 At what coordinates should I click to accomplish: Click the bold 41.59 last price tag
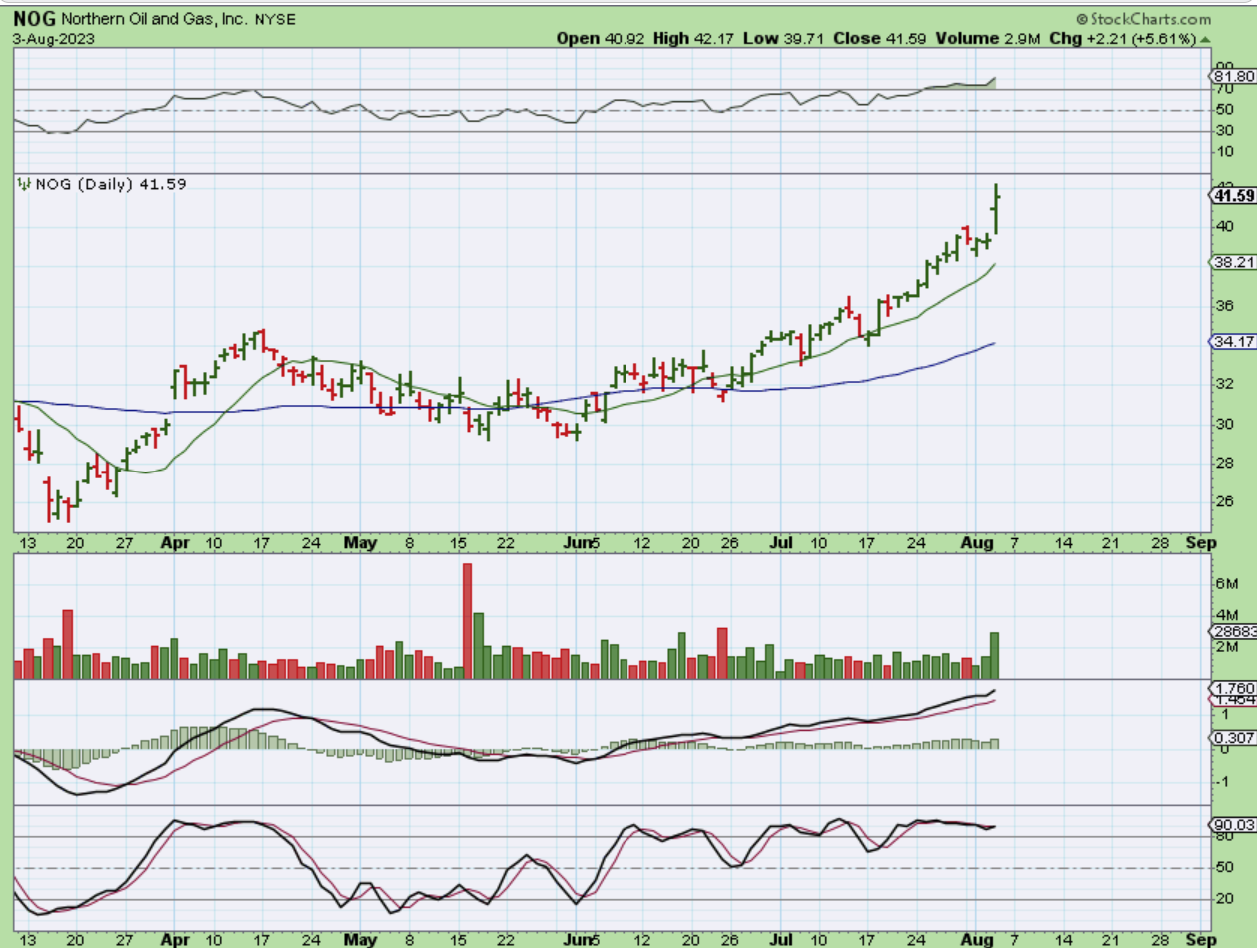tap(1233, 196)
